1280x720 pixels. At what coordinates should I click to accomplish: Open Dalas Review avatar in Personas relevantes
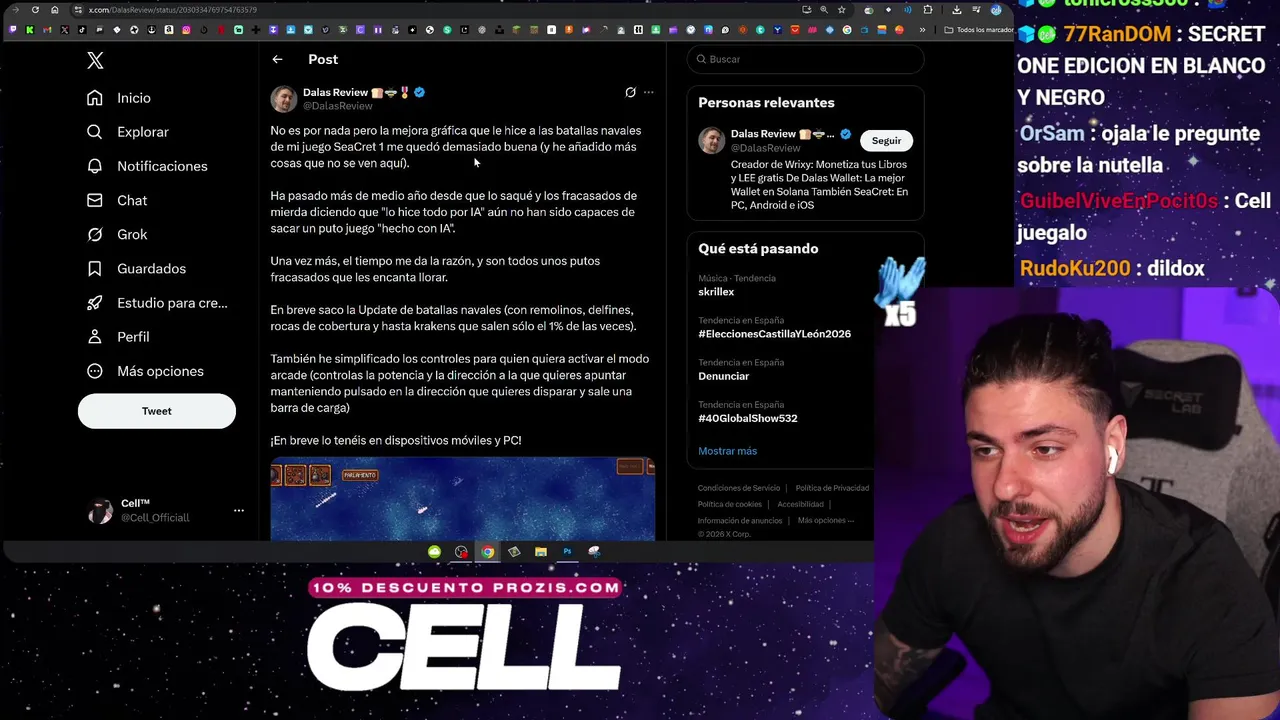click(x=711, y=141)
